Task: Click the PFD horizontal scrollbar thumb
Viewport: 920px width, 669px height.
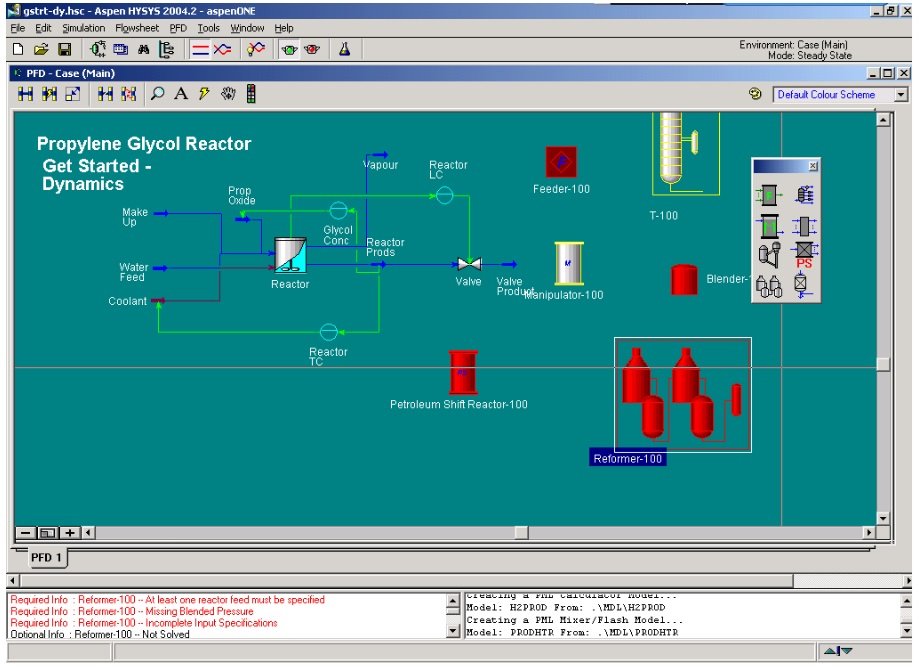Action: [x=521, y=533]
